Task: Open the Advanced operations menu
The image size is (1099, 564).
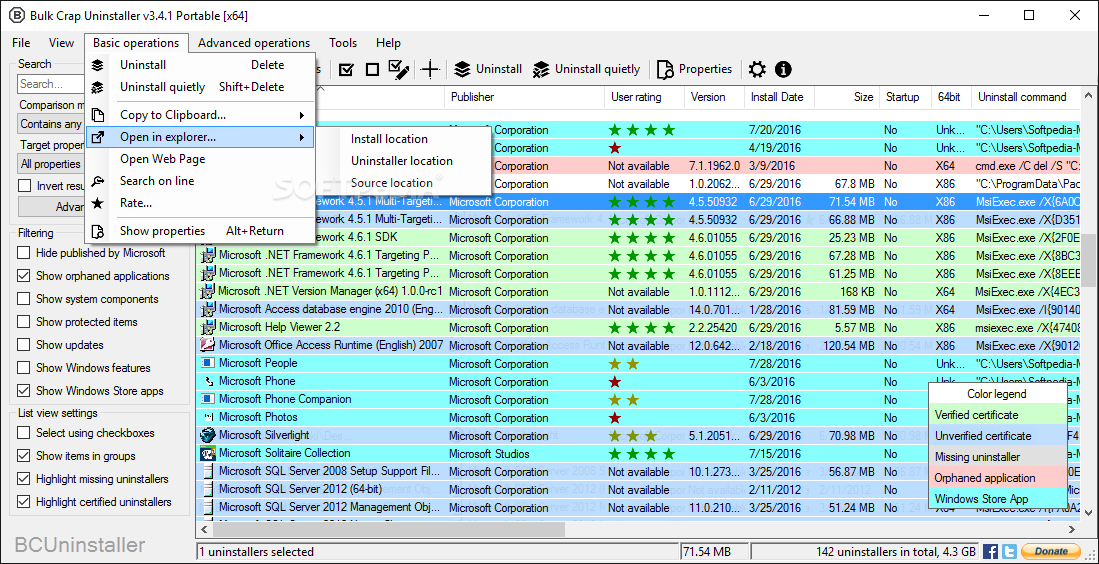Action: (254, 43)
